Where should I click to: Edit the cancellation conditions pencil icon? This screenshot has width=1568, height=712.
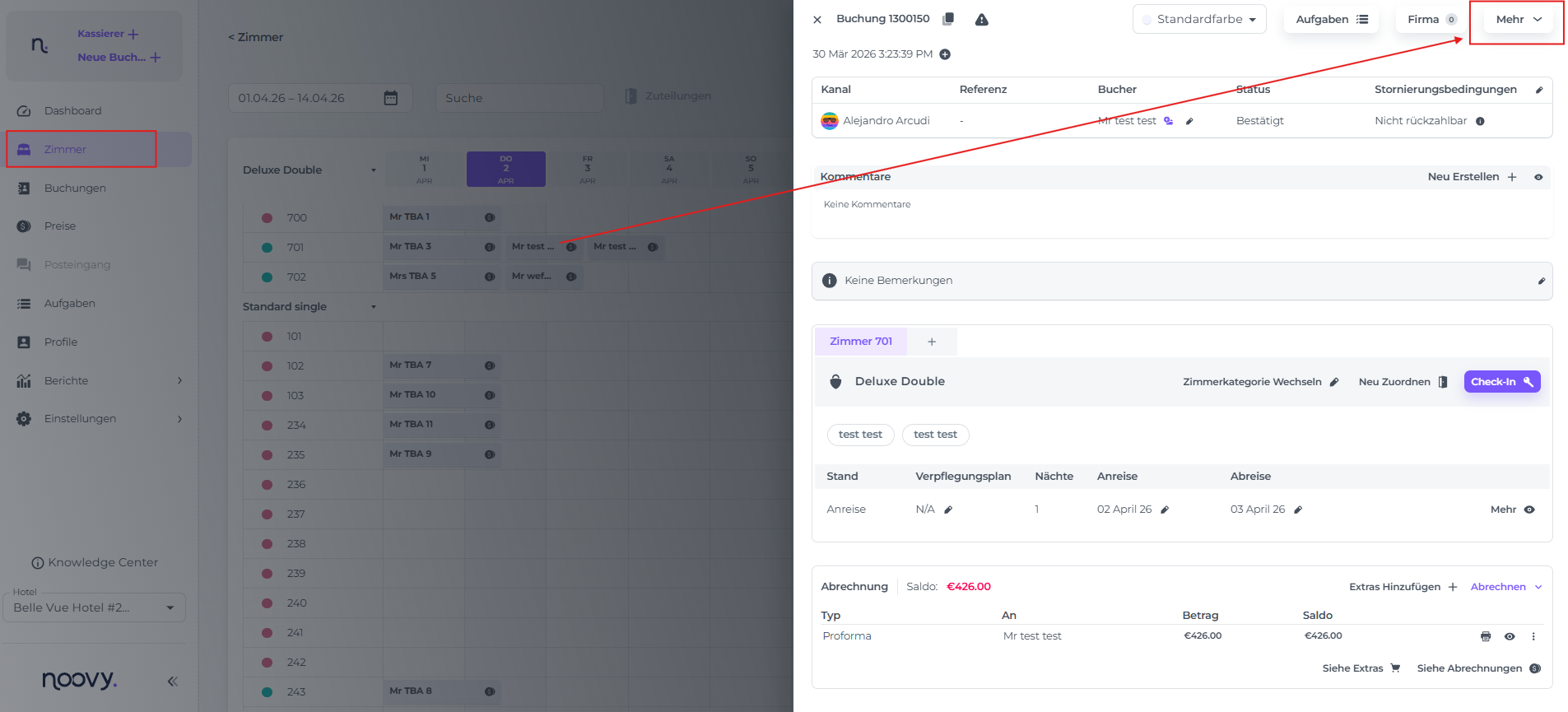pyautogui.click(x=1538, y=90)
